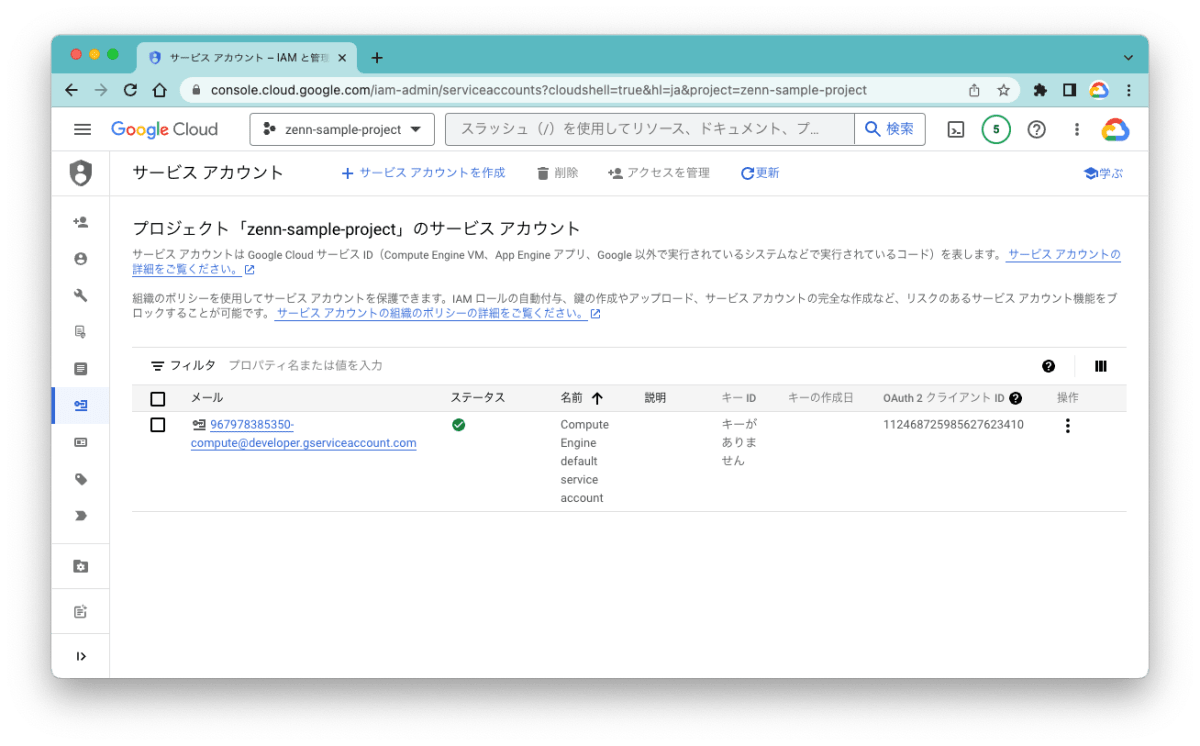Focus the resource search field
Screen dimensions: 1200x746
650,129
